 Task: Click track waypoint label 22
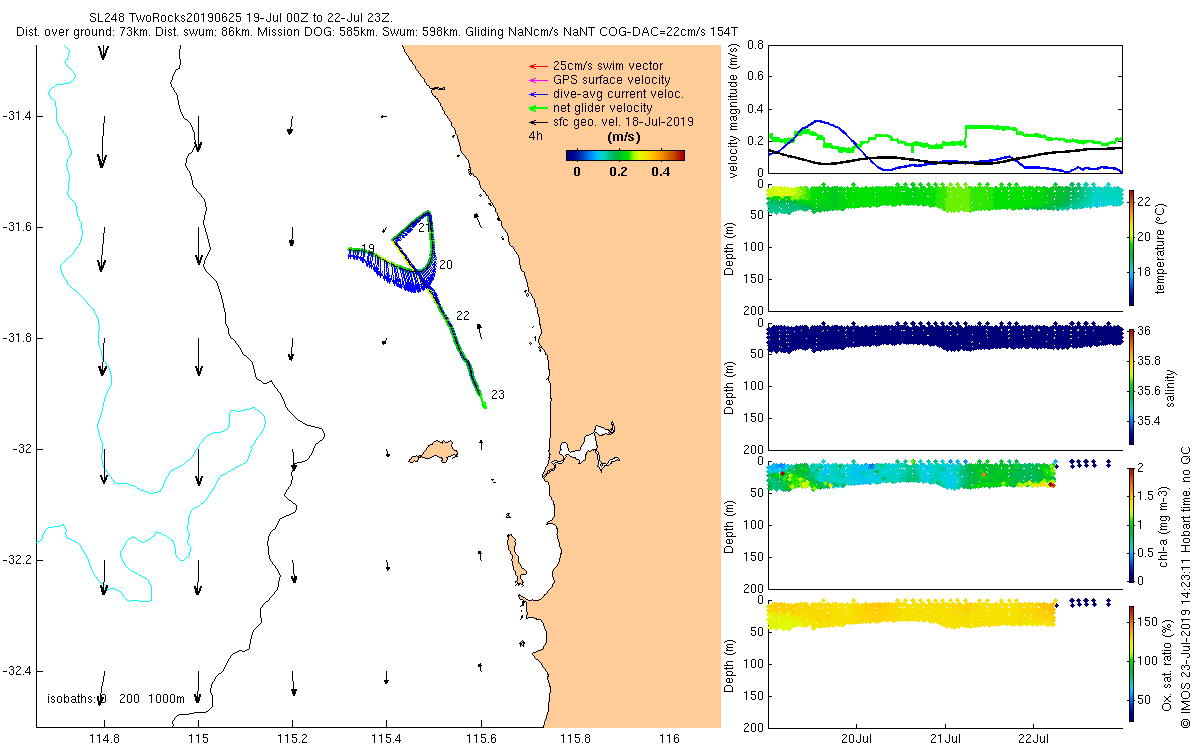[462, 316]
